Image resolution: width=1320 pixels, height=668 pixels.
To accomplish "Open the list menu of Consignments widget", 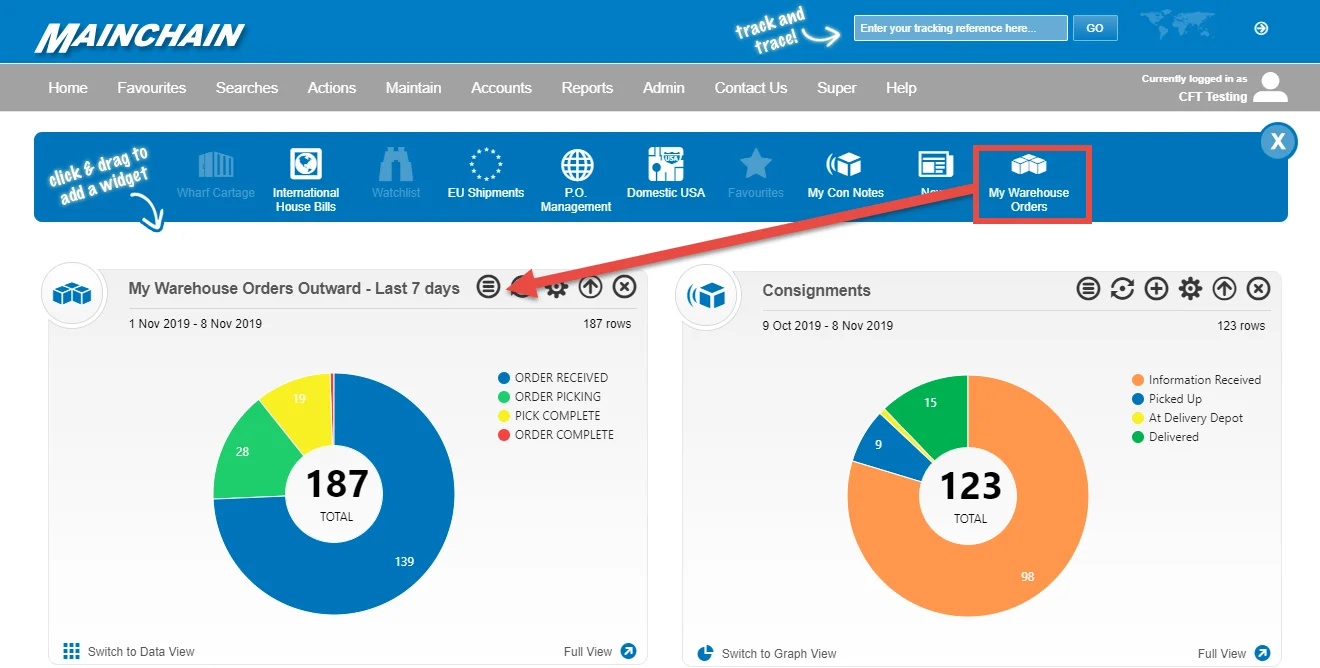I will 1088,289.
